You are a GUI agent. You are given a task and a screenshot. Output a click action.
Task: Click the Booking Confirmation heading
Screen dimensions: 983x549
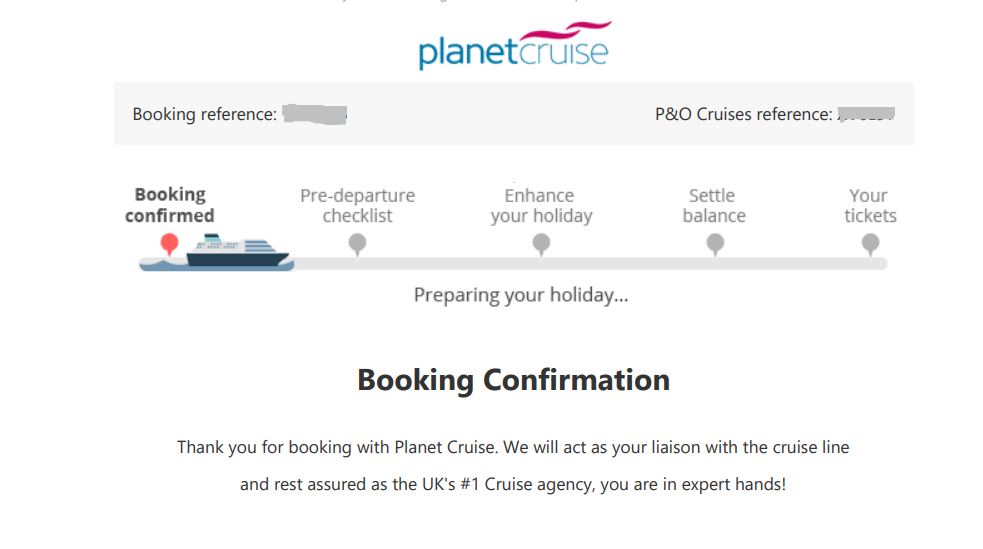513,380
